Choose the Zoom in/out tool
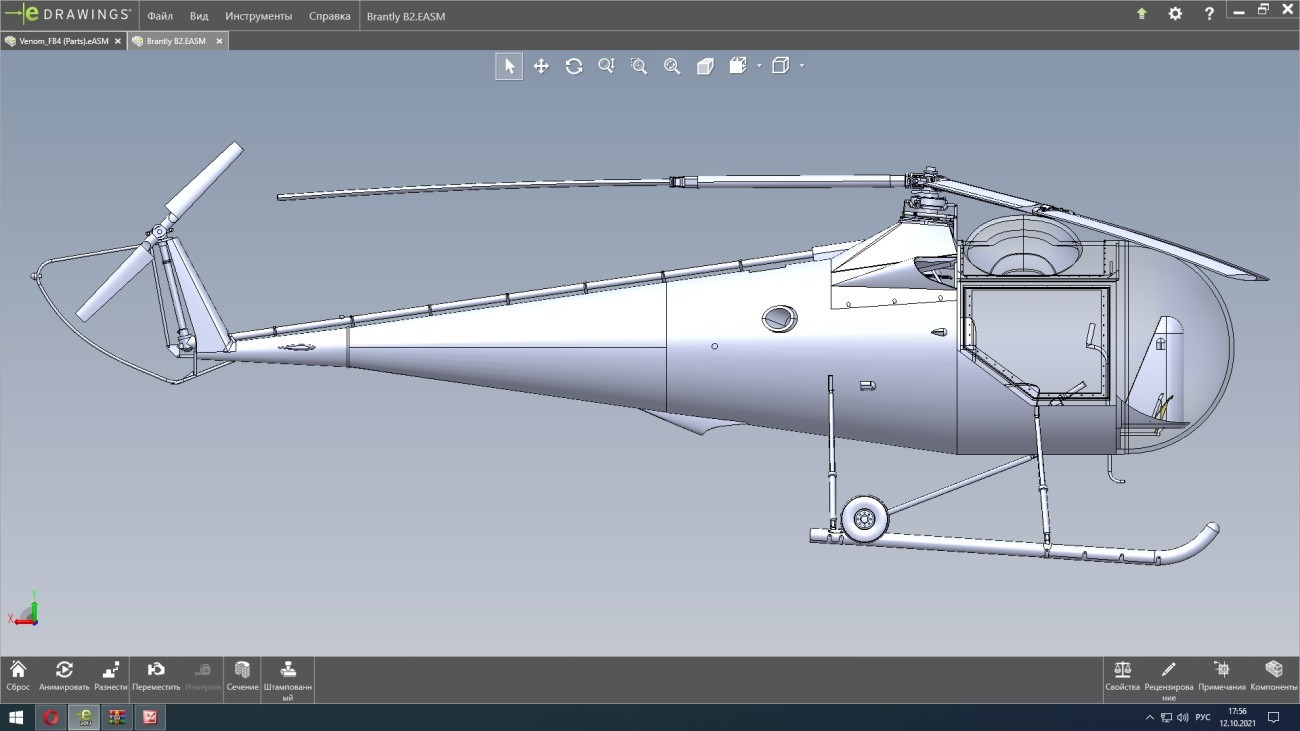The width and height of the screenshot is (1300, 731). [x=606, y=66]
